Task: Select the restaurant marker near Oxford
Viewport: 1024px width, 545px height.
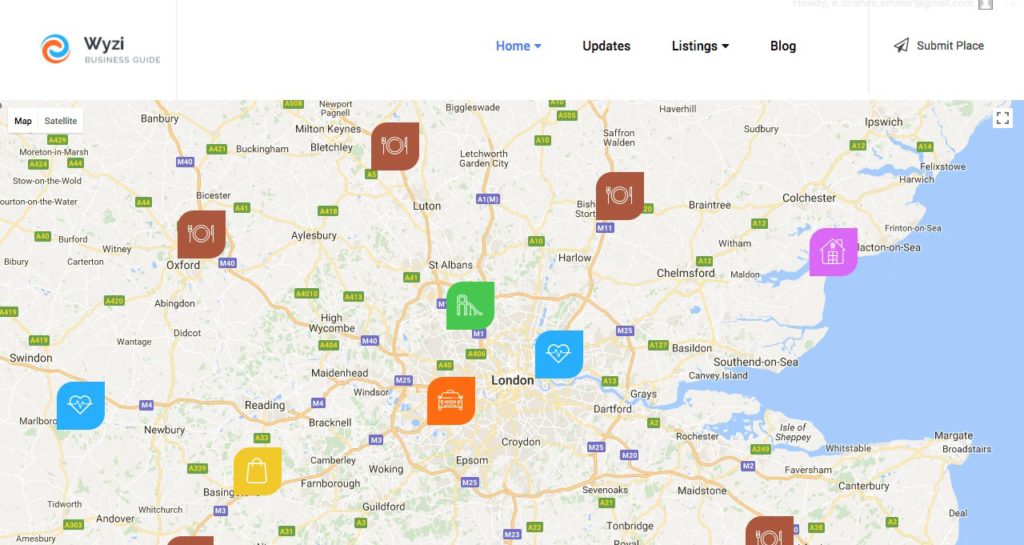Action: coord(202,234)
